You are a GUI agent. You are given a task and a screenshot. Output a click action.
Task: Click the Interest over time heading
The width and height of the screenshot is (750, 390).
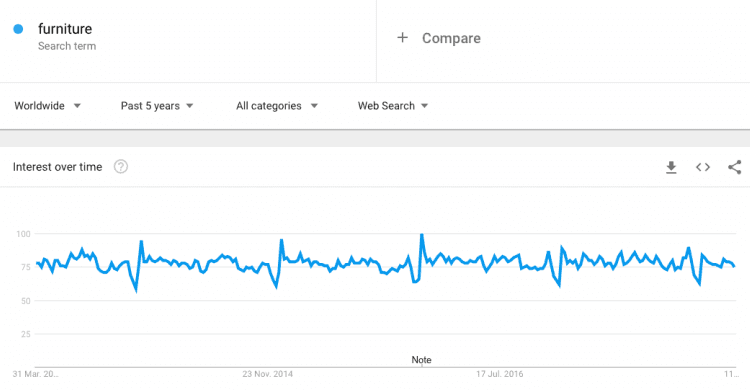57,167
